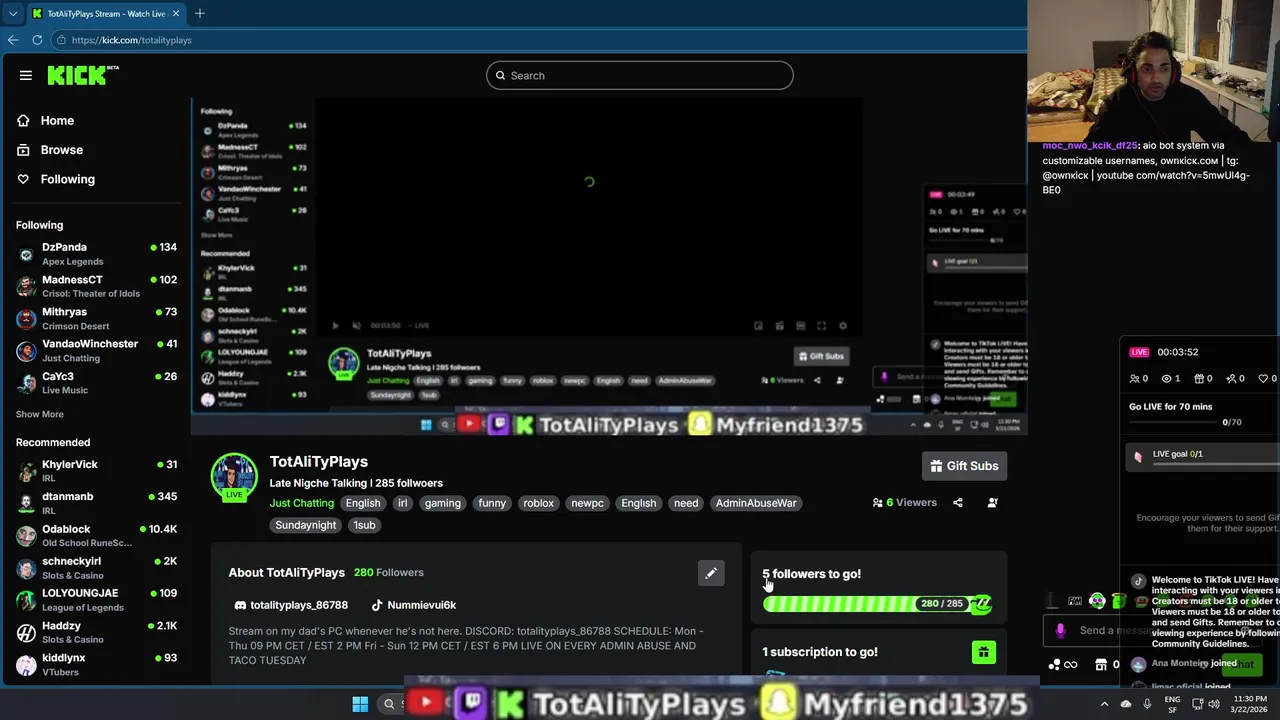Click green gift icon beside subscription goal
Image resolution: width=1280 pixels, height=720 pixels.
983,653
